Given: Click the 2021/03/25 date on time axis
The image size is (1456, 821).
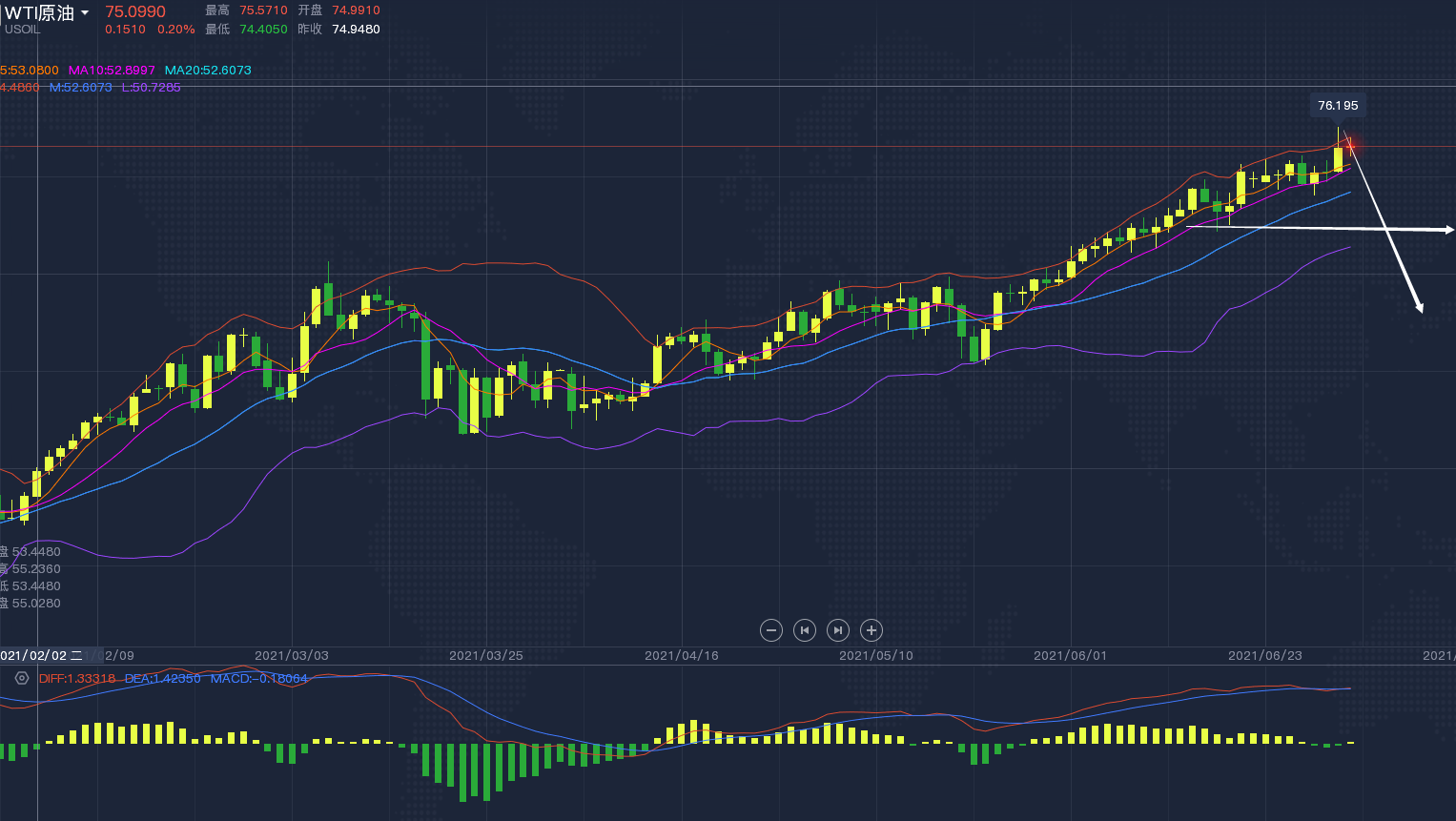Looking at the screenshot, I should 486,655.
